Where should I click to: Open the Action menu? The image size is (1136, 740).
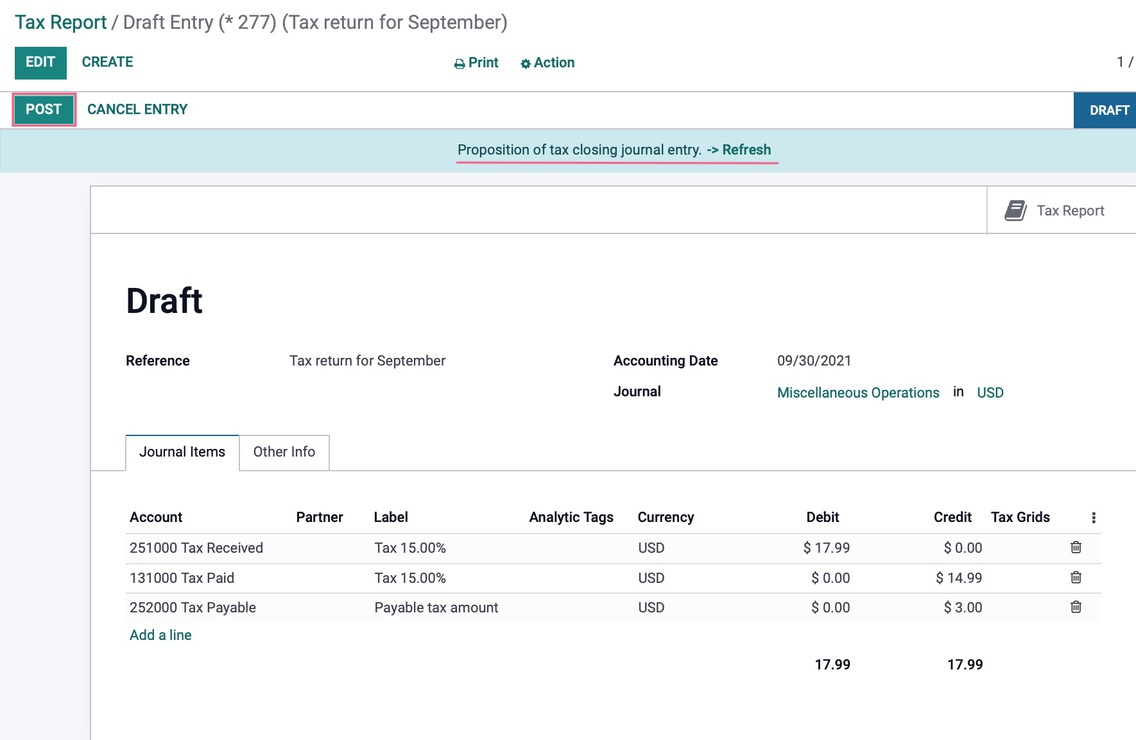click(x=547, y=63)
